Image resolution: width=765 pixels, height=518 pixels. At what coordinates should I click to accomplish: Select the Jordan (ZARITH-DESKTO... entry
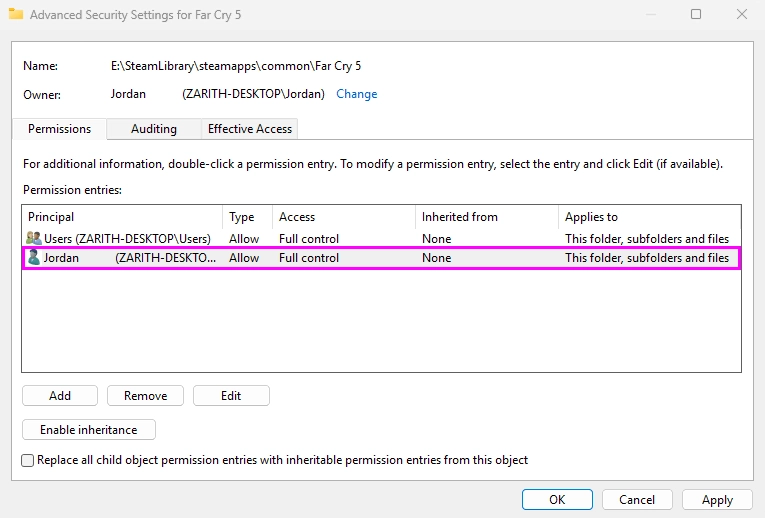pos(382,258)
